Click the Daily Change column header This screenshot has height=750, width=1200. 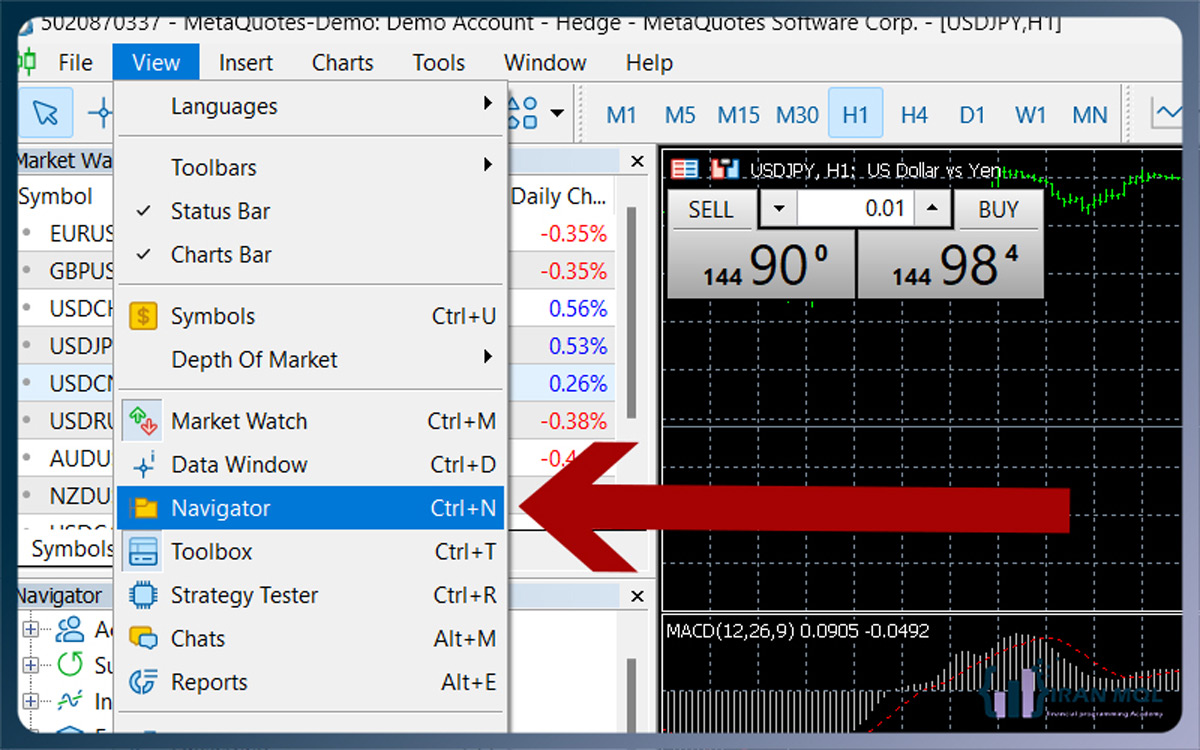[559, 196]
